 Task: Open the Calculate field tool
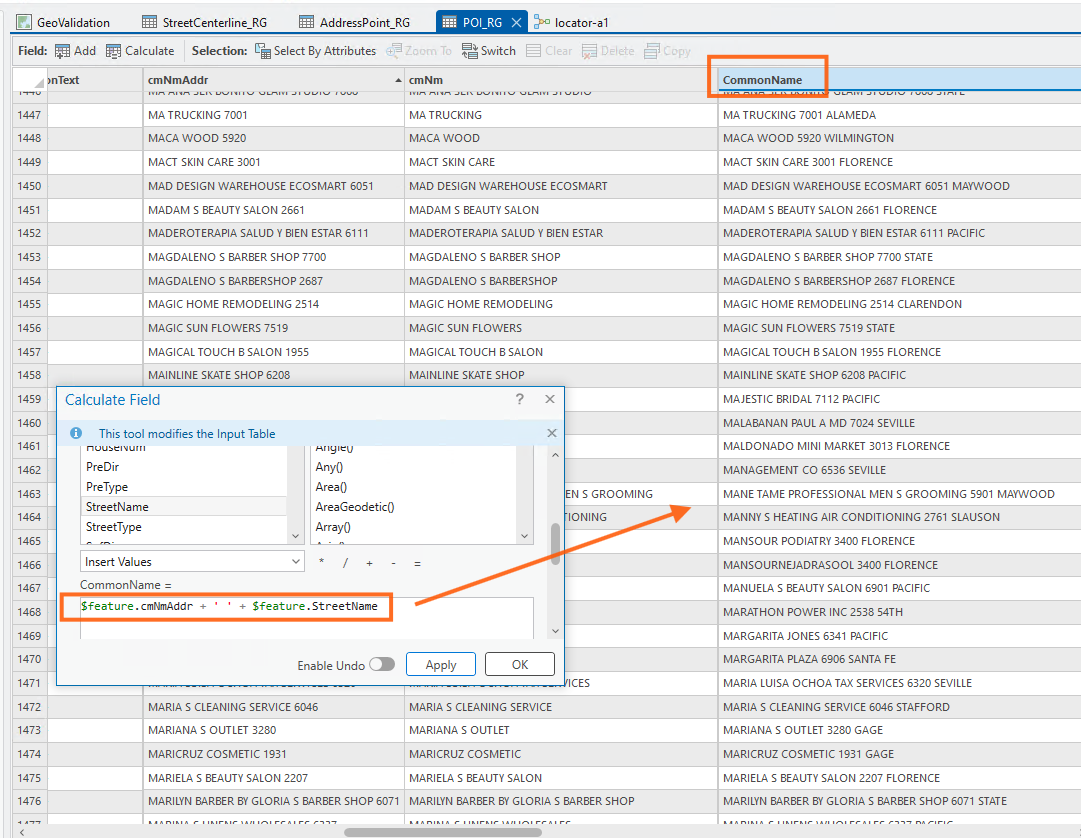(x=140, y=51)
